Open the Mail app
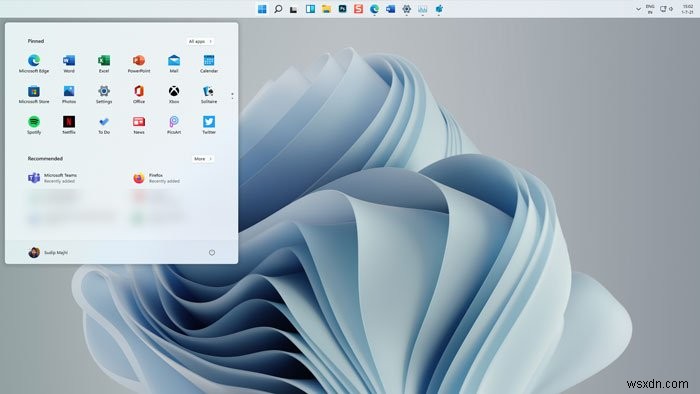Screen dimensions: 700x394 click(174, 63)
